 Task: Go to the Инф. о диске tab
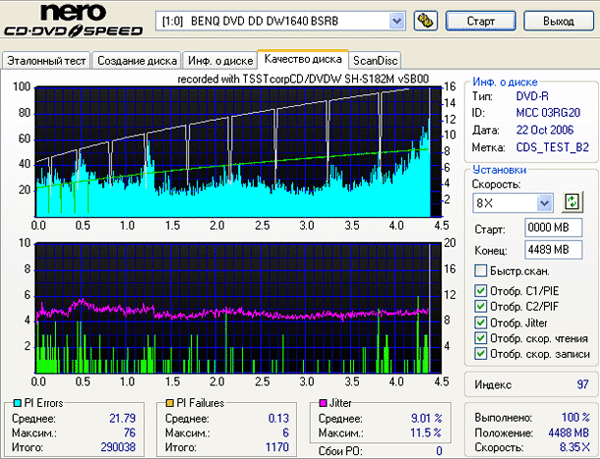tap(218, 61)
